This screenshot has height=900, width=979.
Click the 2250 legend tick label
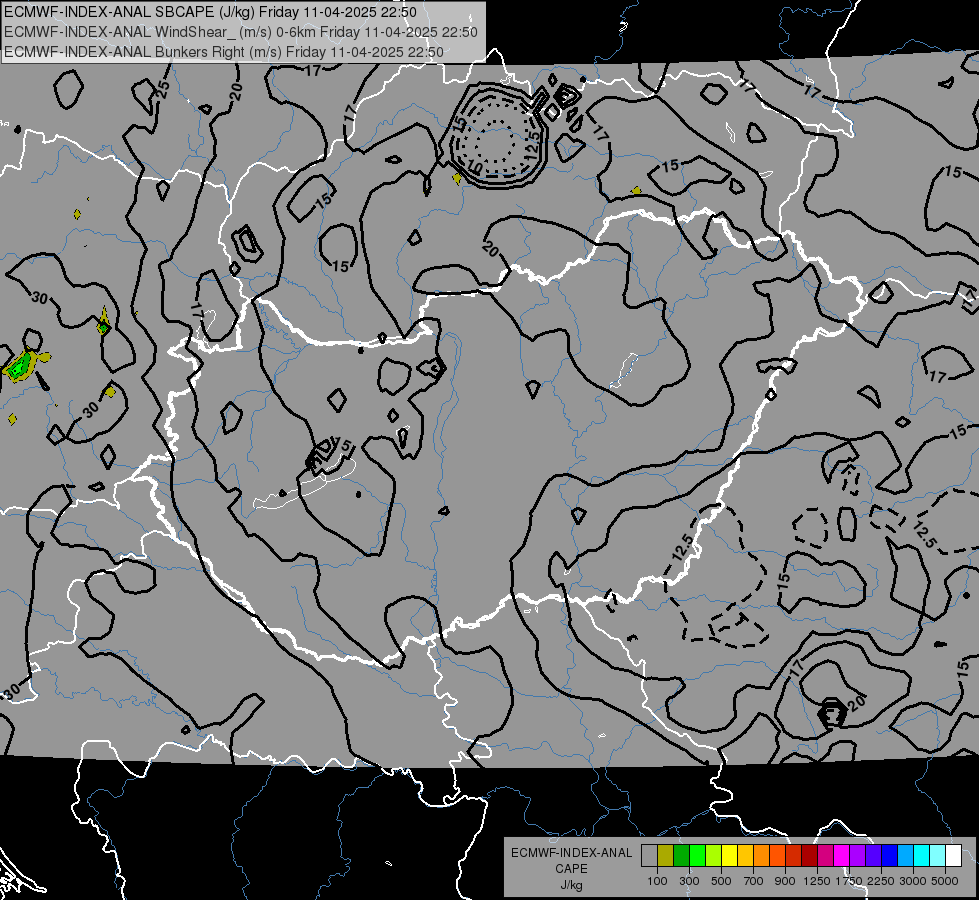coord(880,881)
